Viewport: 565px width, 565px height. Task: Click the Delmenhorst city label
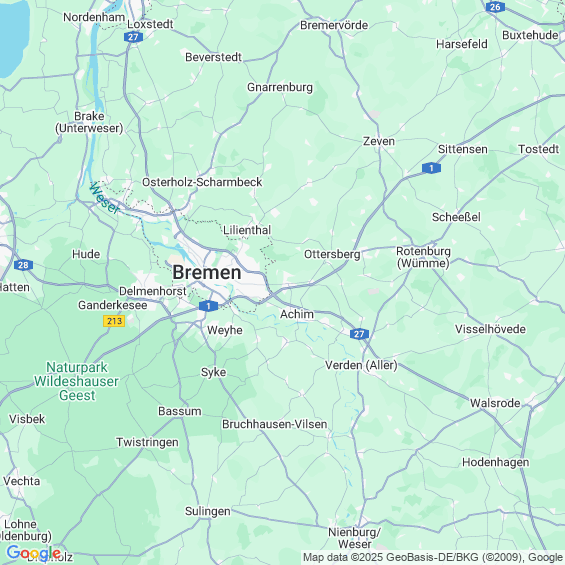[153, 291]
